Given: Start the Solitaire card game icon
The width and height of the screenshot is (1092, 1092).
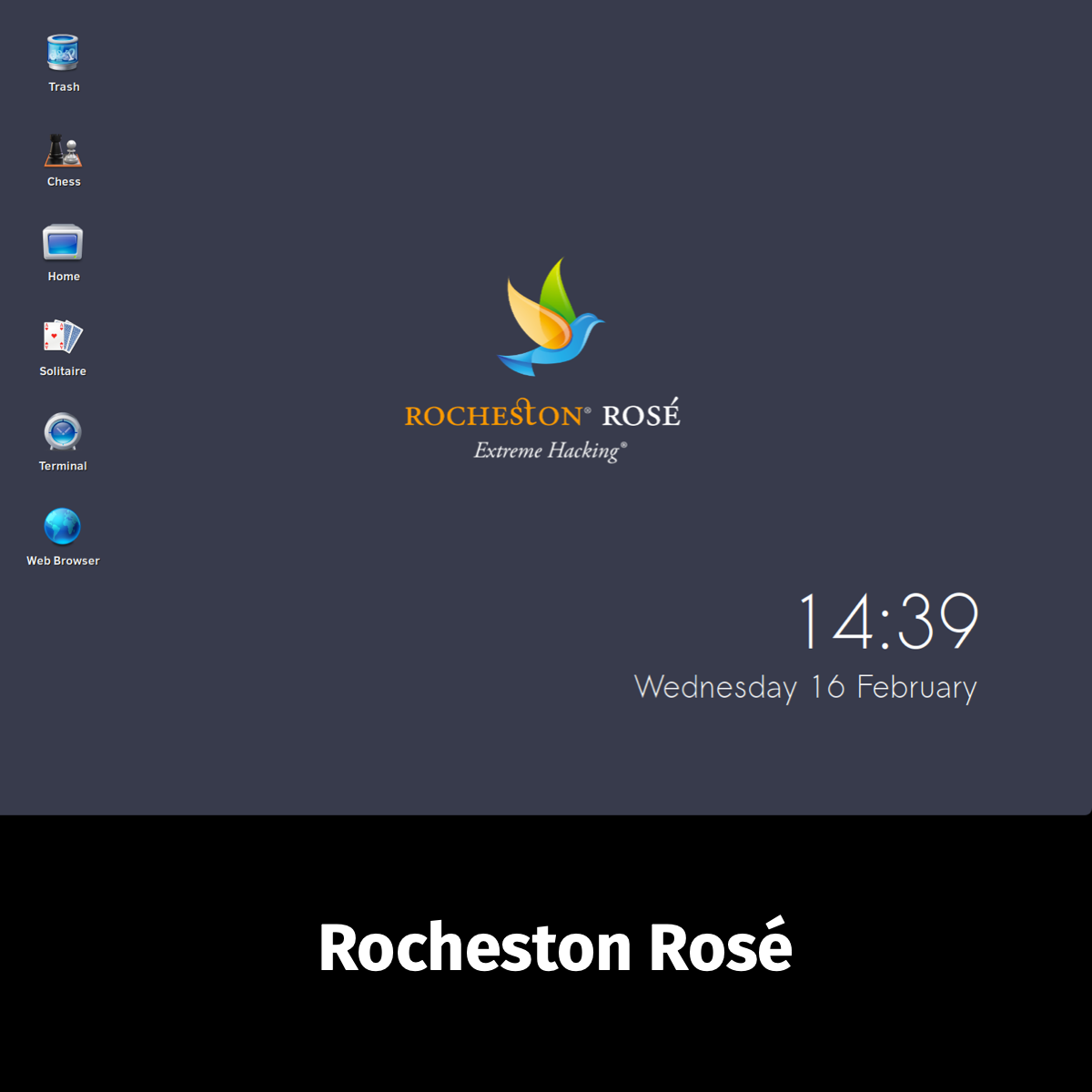Looking at the screenshot, I should pyautogui.click(x=63, y=338).
